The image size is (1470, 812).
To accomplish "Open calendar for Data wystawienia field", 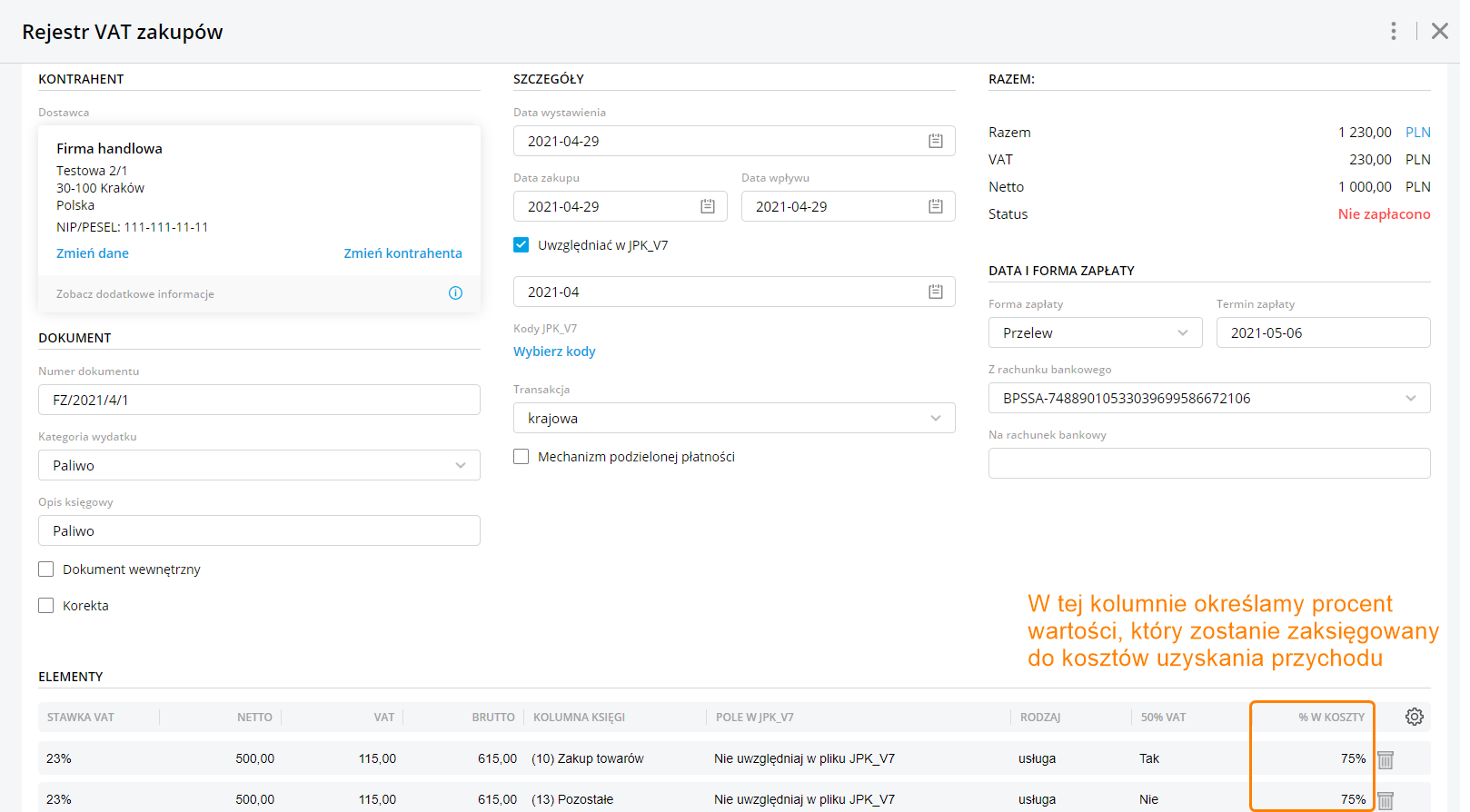I will (935, 141).
